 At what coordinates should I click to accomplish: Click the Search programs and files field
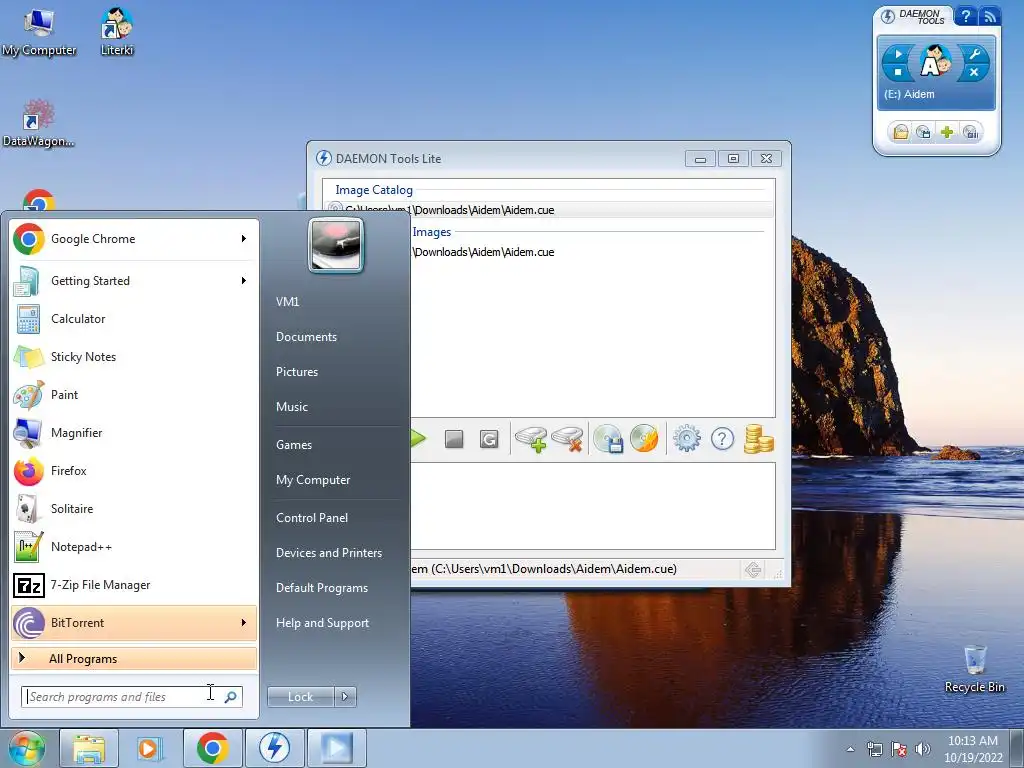click(131, 697)
